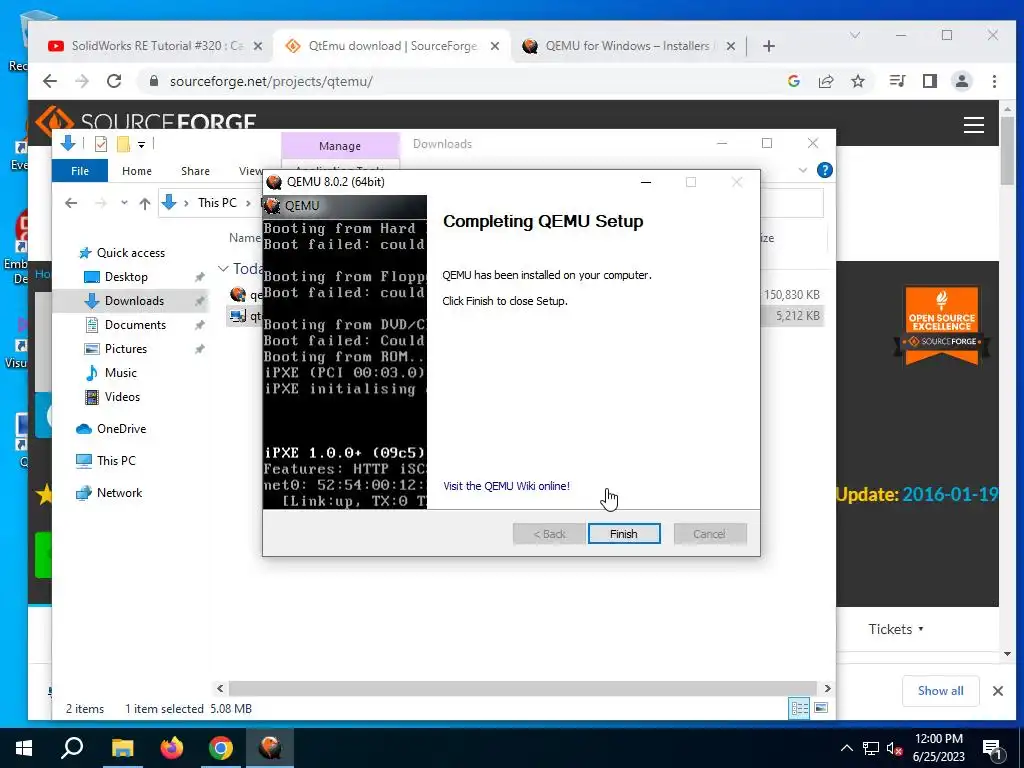This screenshot has width=1024, height=768.
Task: Select the QtEmu download SourceForge tab
Action: [392, 46]
